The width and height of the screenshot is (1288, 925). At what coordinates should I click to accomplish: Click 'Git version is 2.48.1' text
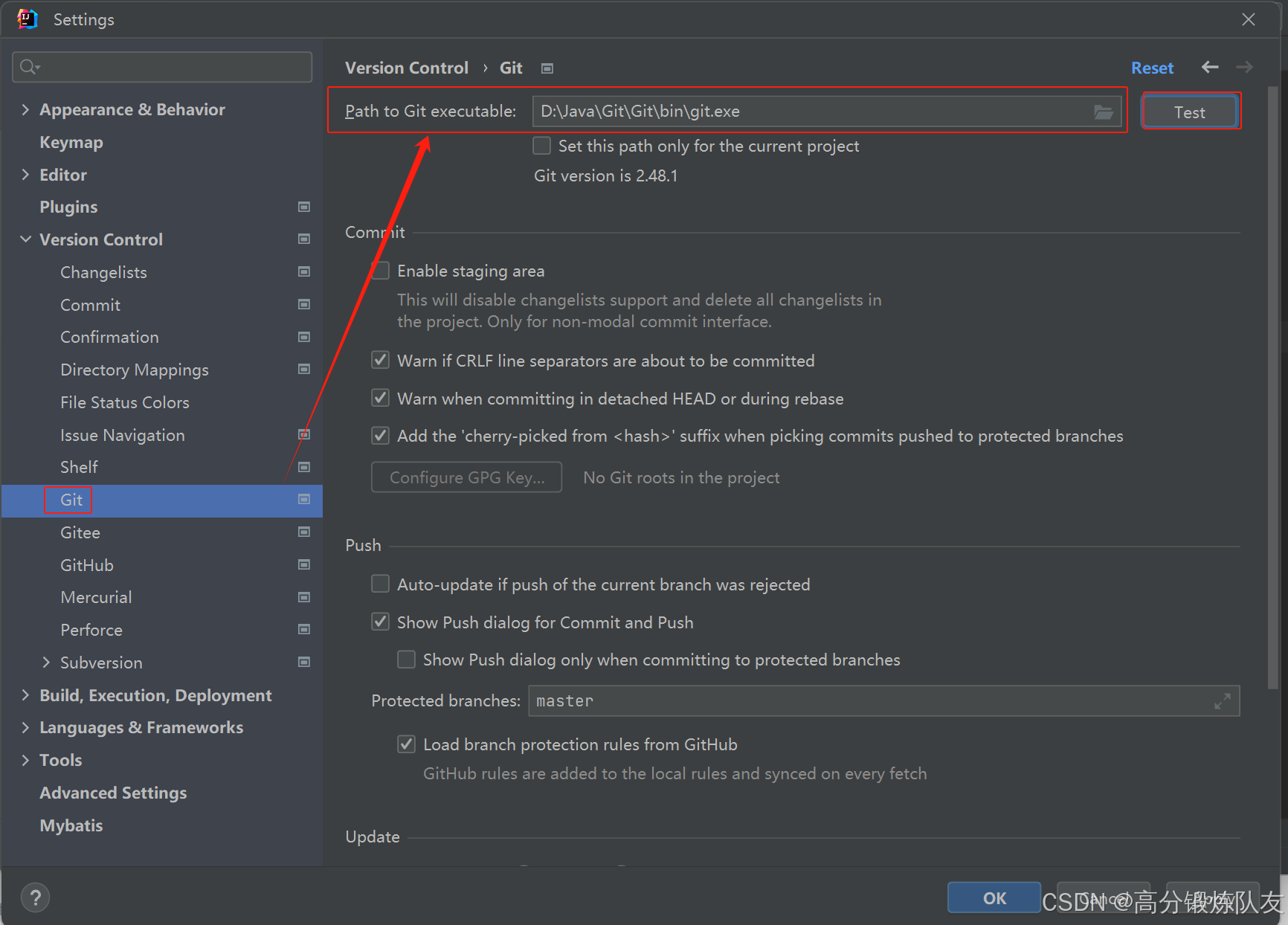click(x=606, y=176)
